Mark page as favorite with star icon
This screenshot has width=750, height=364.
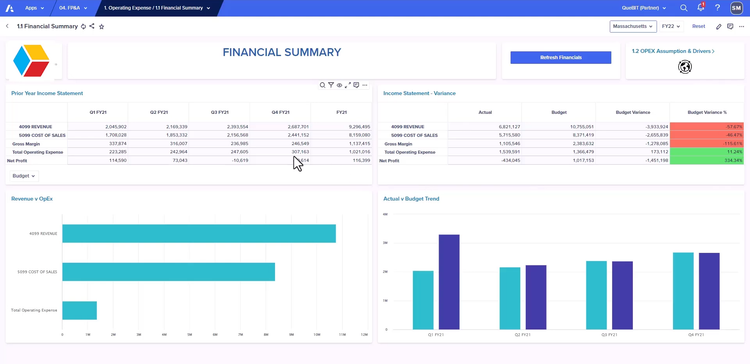[101, 27]
